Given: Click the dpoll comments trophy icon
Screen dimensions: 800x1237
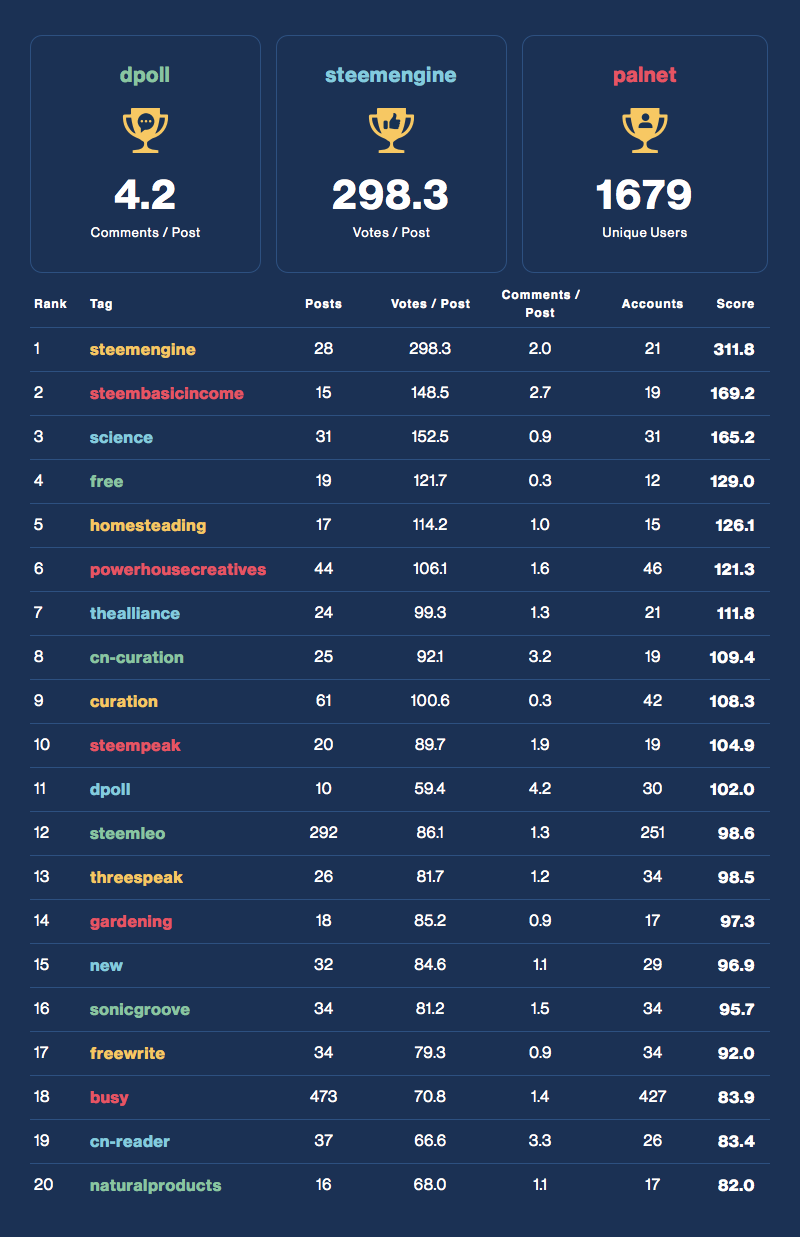Looking at the screenshot, I should click(x=145, y=131).
